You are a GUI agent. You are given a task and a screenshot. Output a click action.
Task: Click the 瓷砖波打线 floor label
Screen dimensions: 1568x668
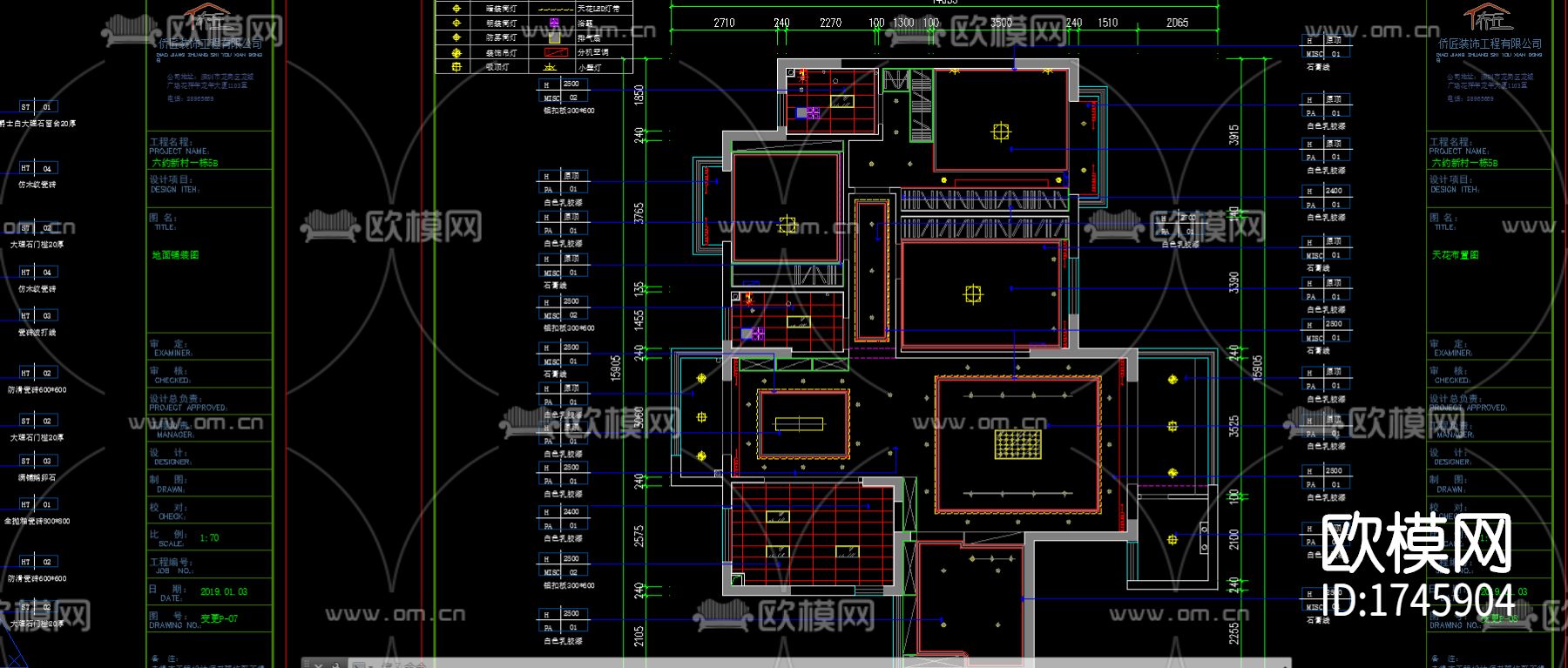pyautogui.click(x=37, y=333)
